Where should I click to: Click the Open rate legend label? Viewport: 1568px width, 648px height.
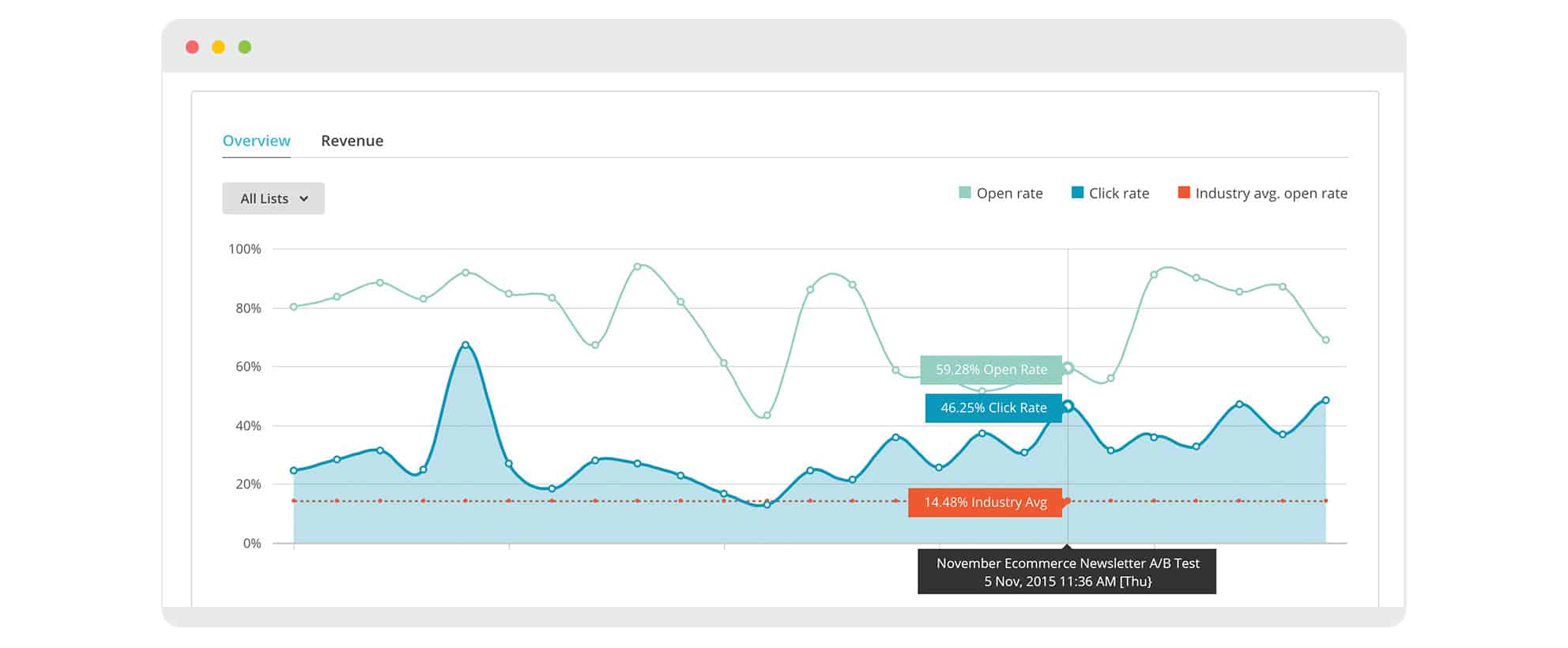coord(1009,194)
